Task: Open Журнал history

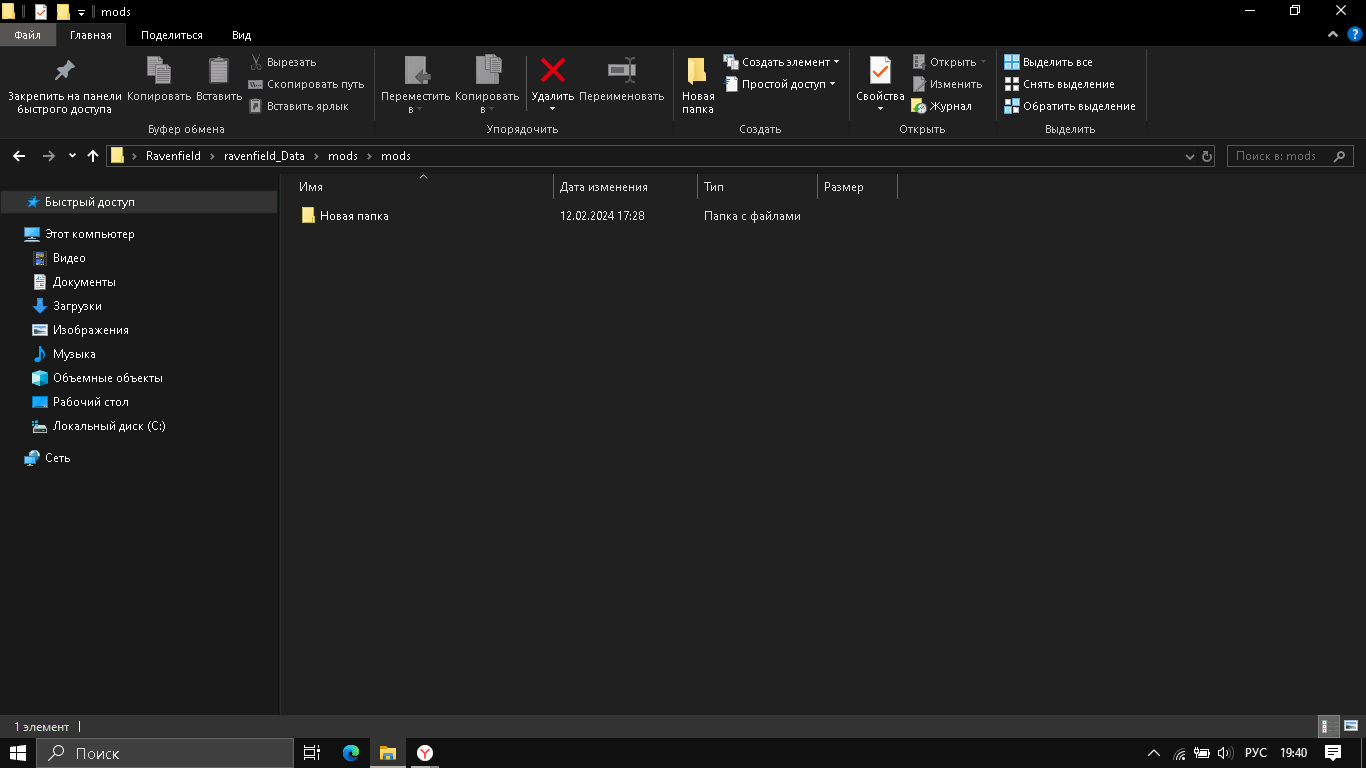Action: pos(941,106)
